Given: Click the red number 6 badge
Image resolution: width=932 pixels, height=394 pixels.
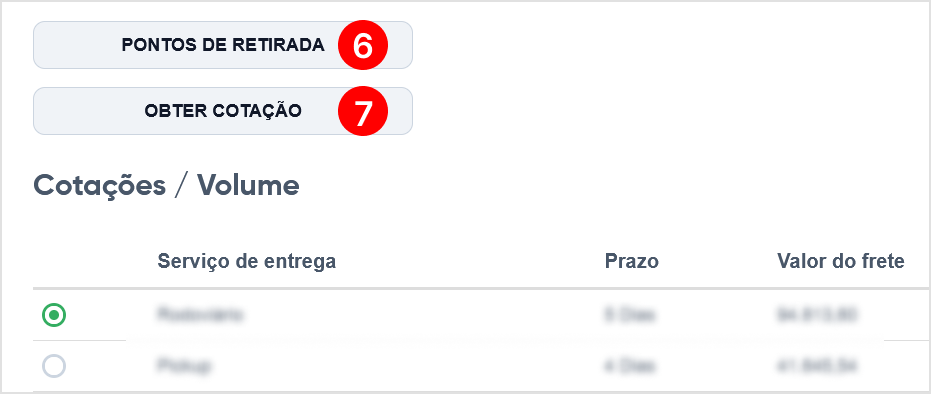Looking at the screenshot, I should 363,46.
